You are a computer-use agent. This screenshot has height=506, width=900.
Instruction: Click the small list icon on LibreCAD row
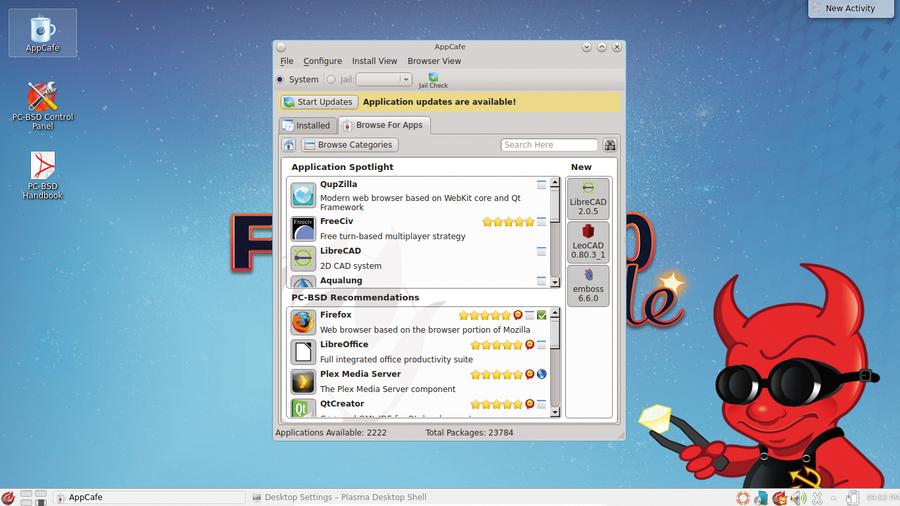point(541,251)
